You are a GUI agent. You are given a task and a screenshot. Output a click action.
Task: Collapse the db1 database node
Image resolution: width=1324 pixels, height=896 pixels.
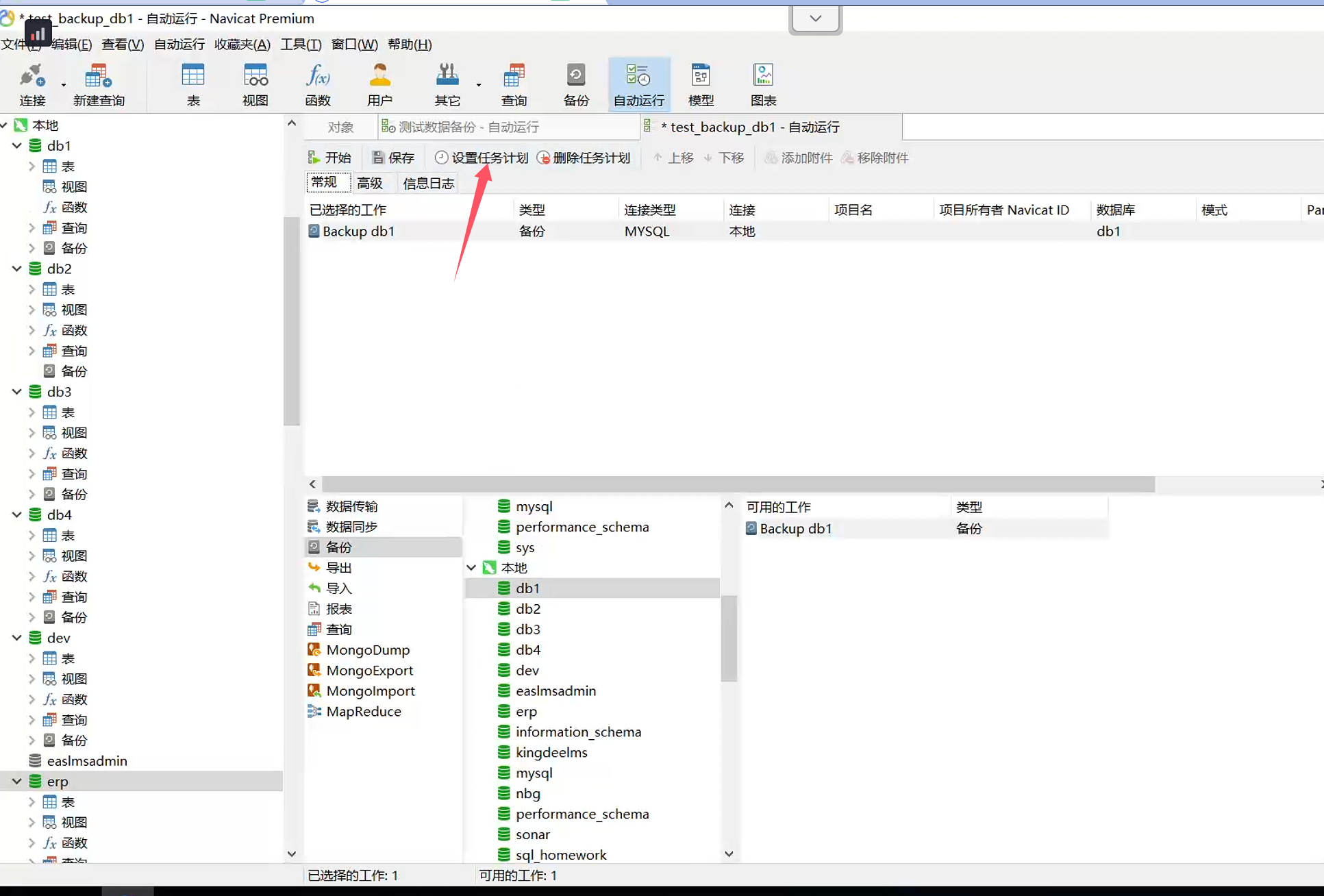[x=17, y=145]
